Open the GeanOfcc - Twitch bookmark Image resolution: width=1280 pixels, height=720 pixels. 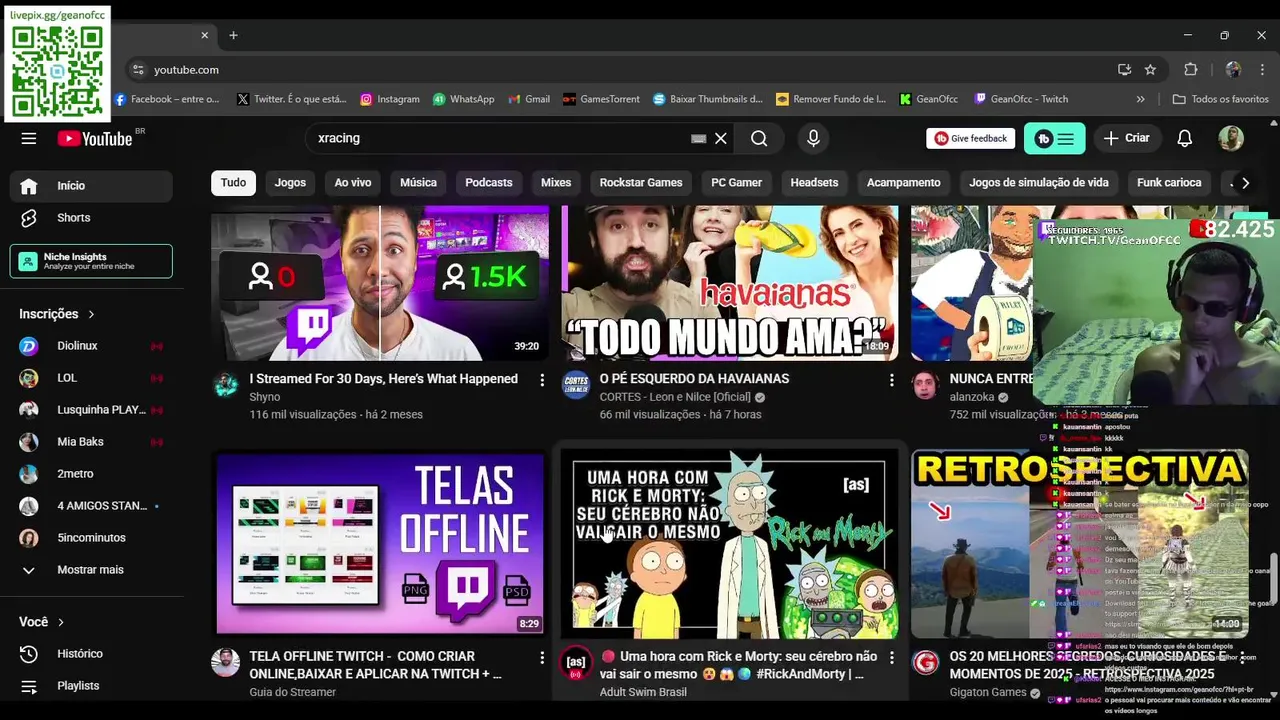tap(1021, 99)
